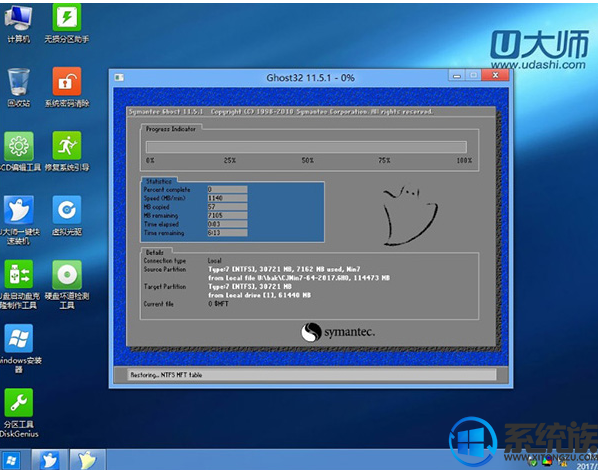Viewport: 598px width, 470px height.
Task: Open the 回收站 recycle bin icon
Action: [18, 88]
